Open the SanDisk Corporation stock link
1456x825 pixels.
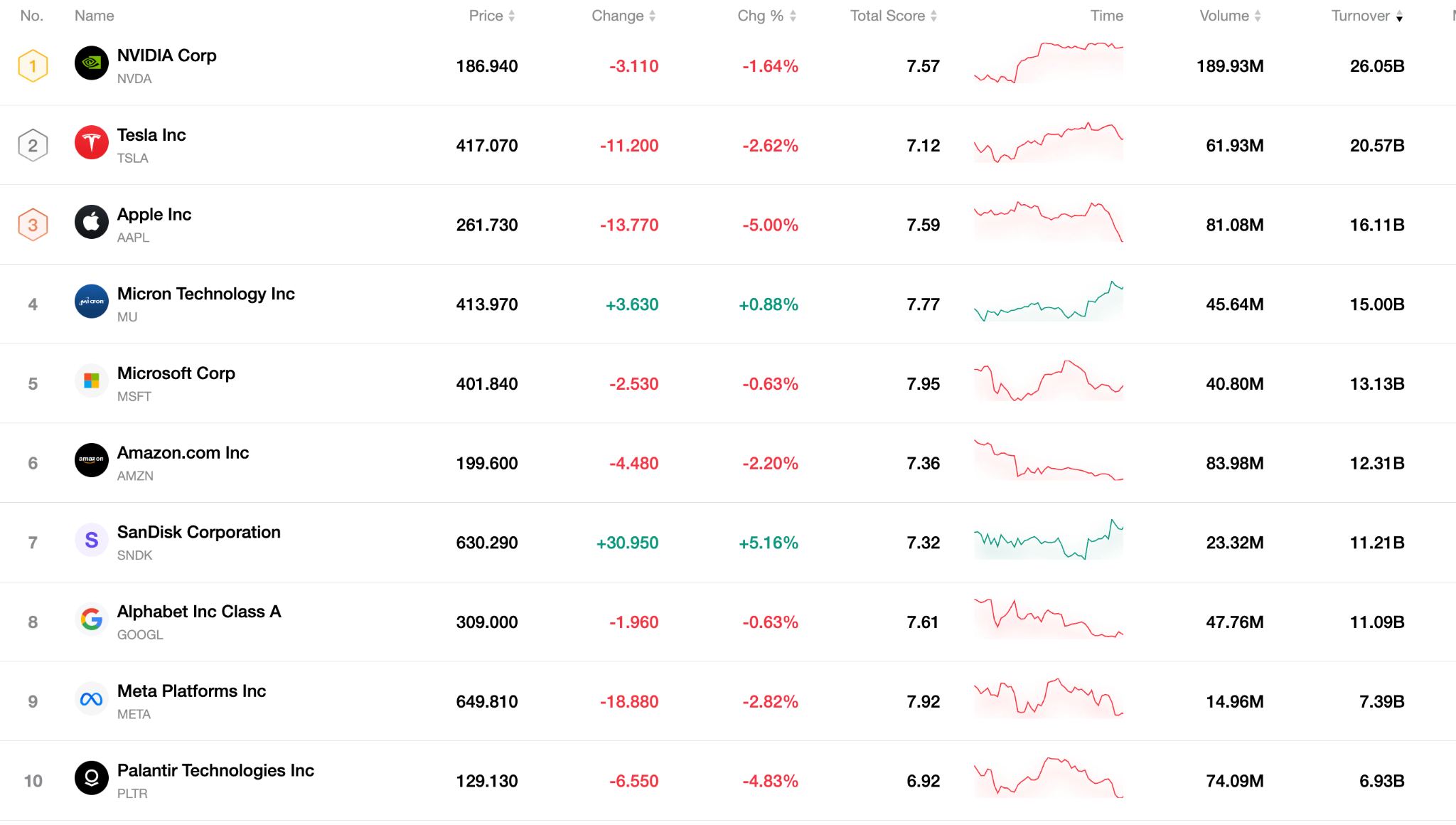coord(198,532)
